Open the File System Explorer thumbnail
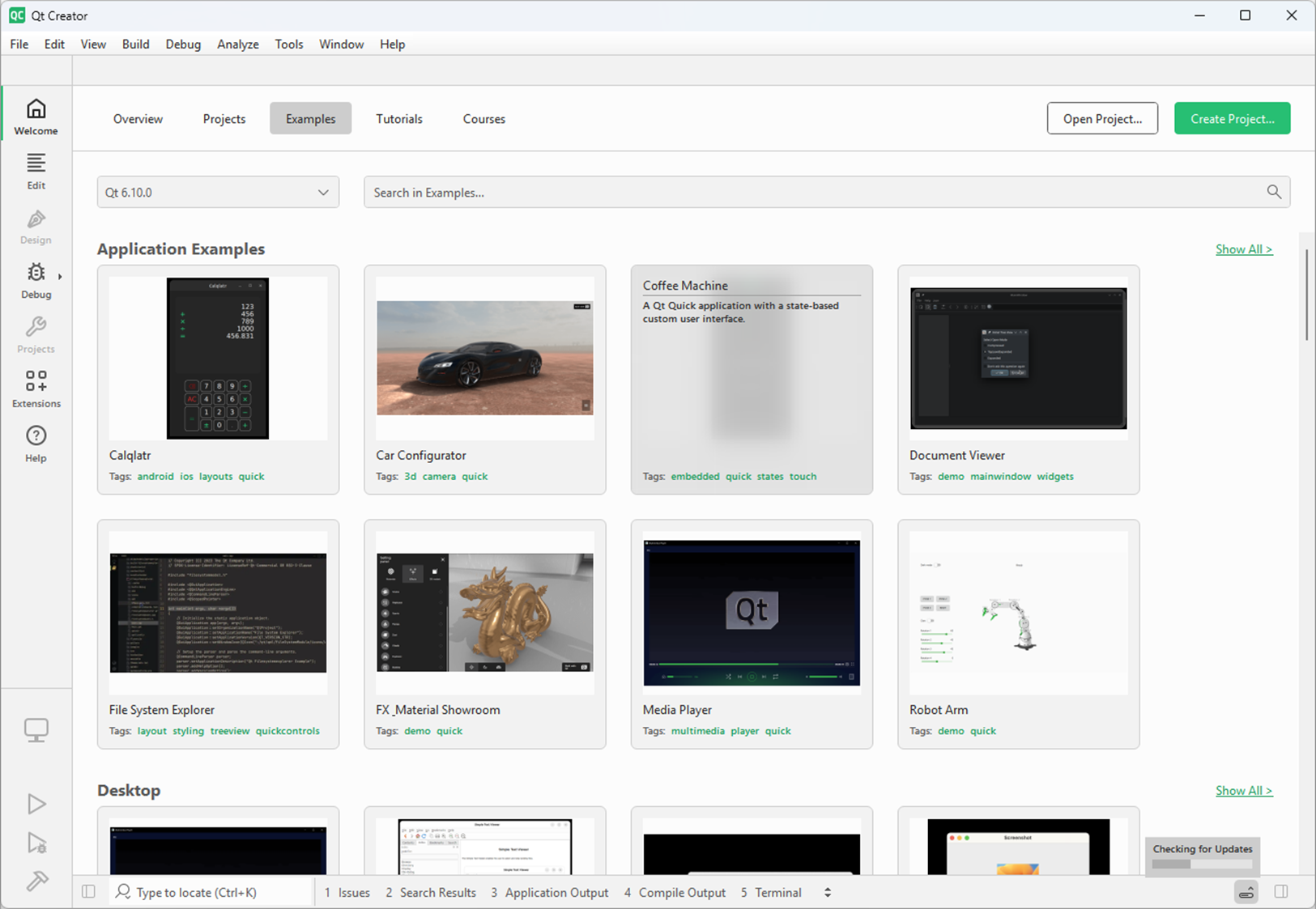This screenshot has width=1316, height=909. coord(218,613)
